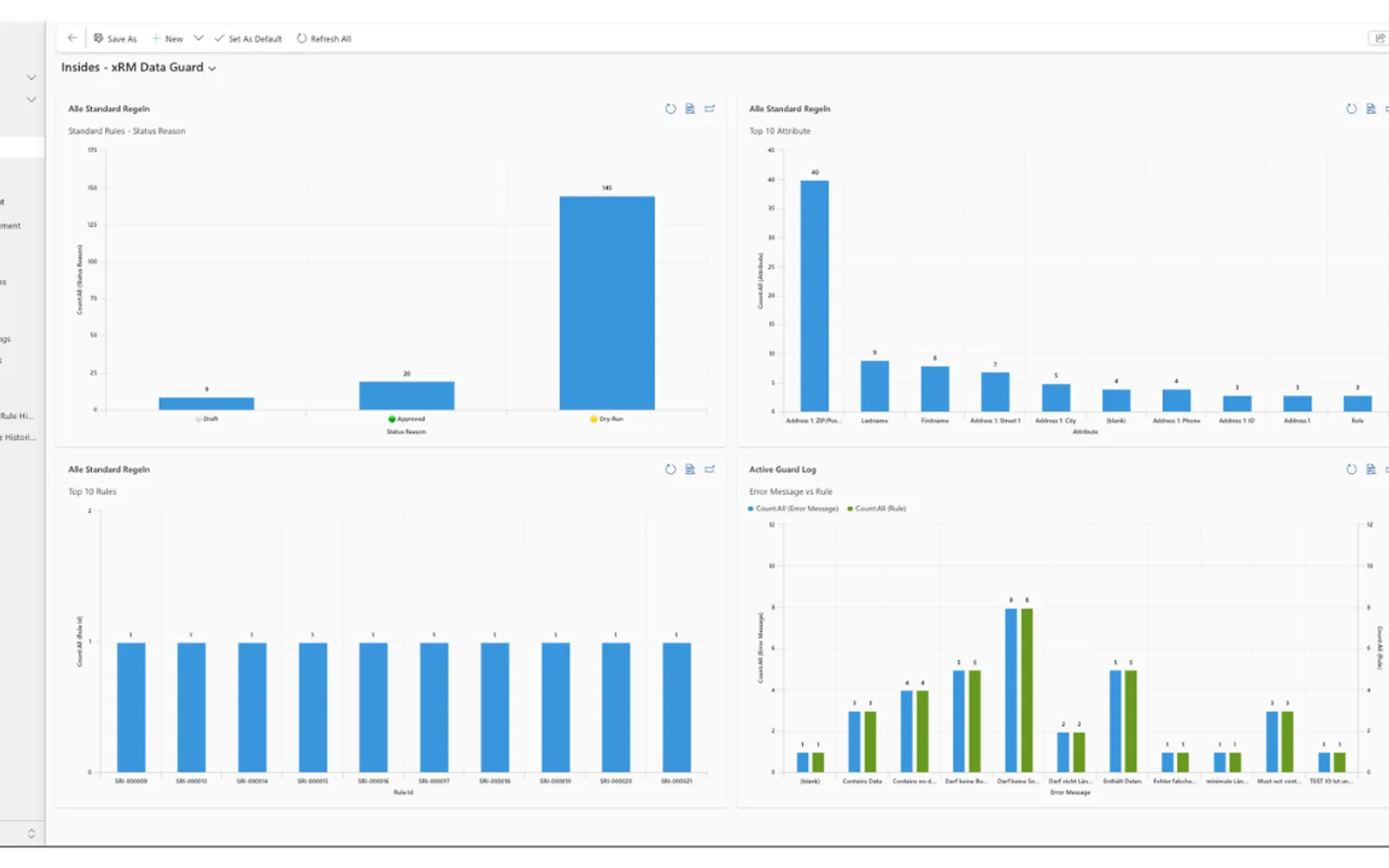Collapse the second sidebar group chevron
Screen dimensions: 1389x868
pyautogui.click(x=31, y=99)
